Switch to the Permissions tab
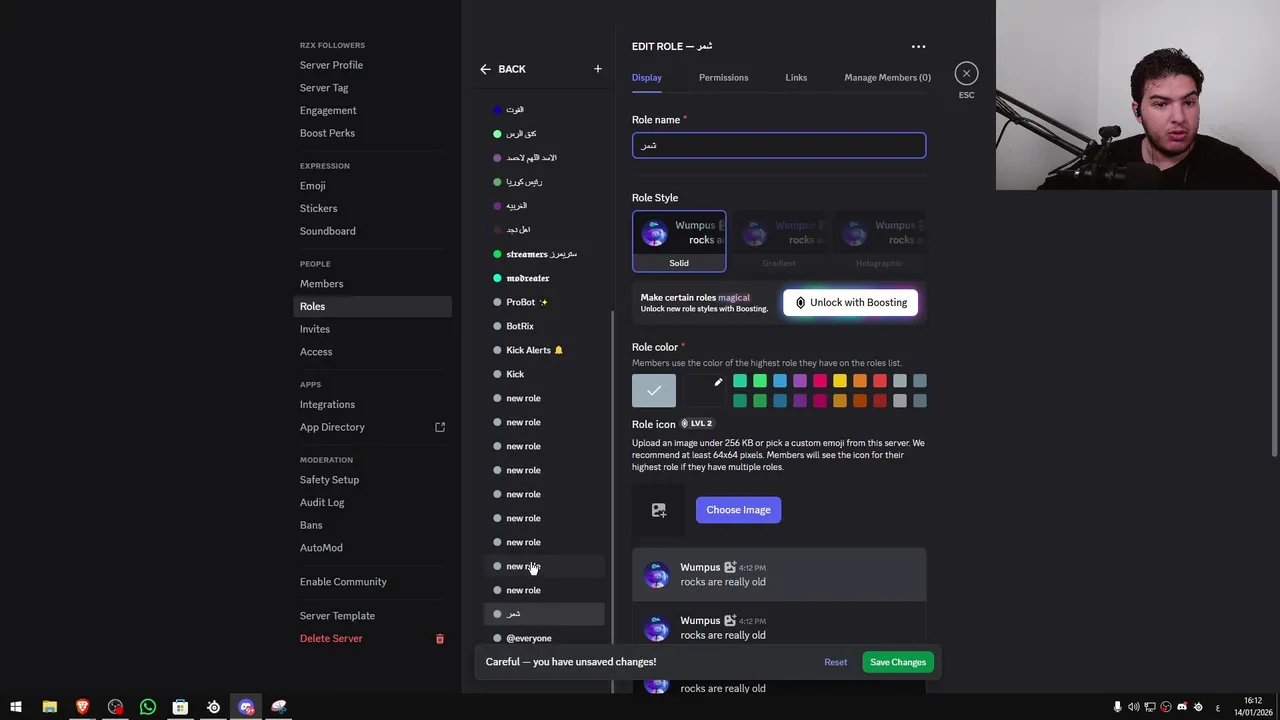Image resolution: width=1280 pixels, height=720 pixels. click(x=723, y=77)
